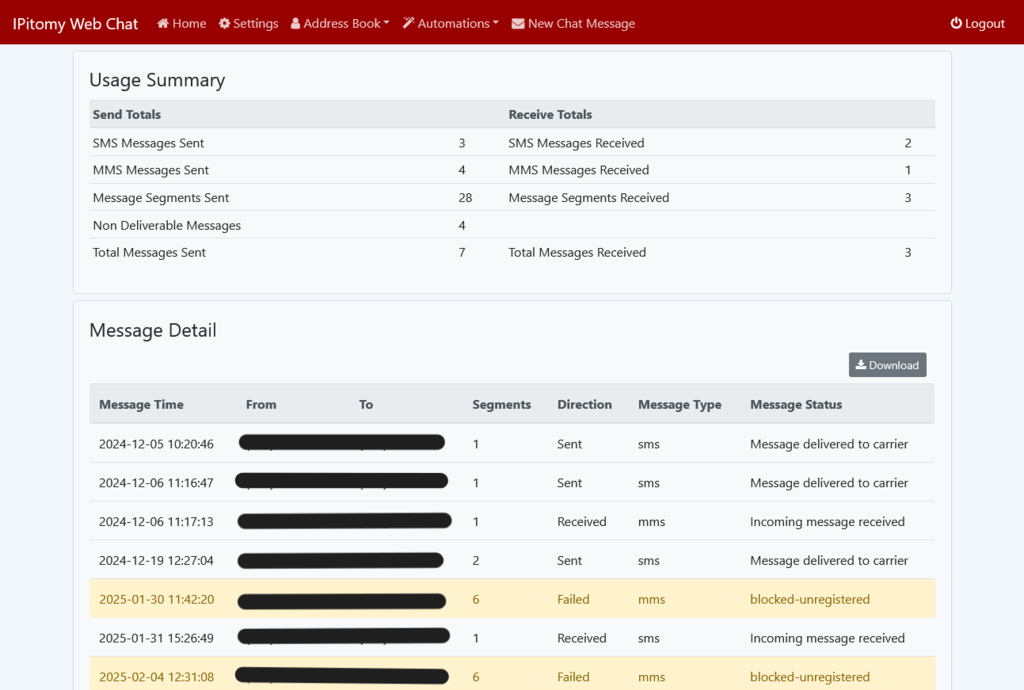Click the Logout power icon
Screen dimensions: 1024x690
[x=956, y=24]
